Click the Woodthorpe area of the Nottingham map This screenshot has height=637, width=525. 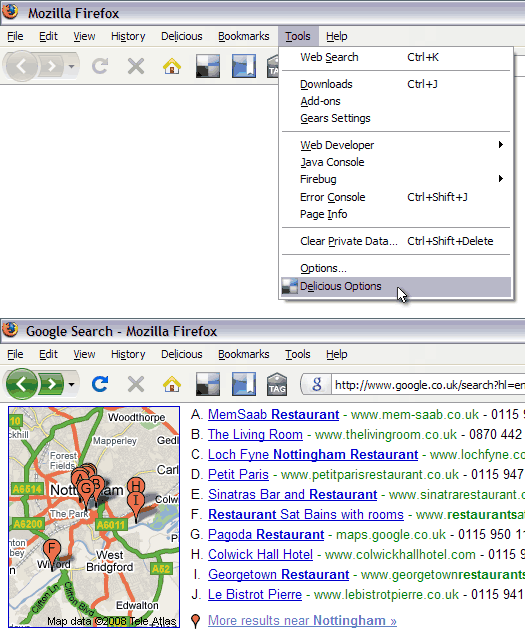click(x=137, y=417)
